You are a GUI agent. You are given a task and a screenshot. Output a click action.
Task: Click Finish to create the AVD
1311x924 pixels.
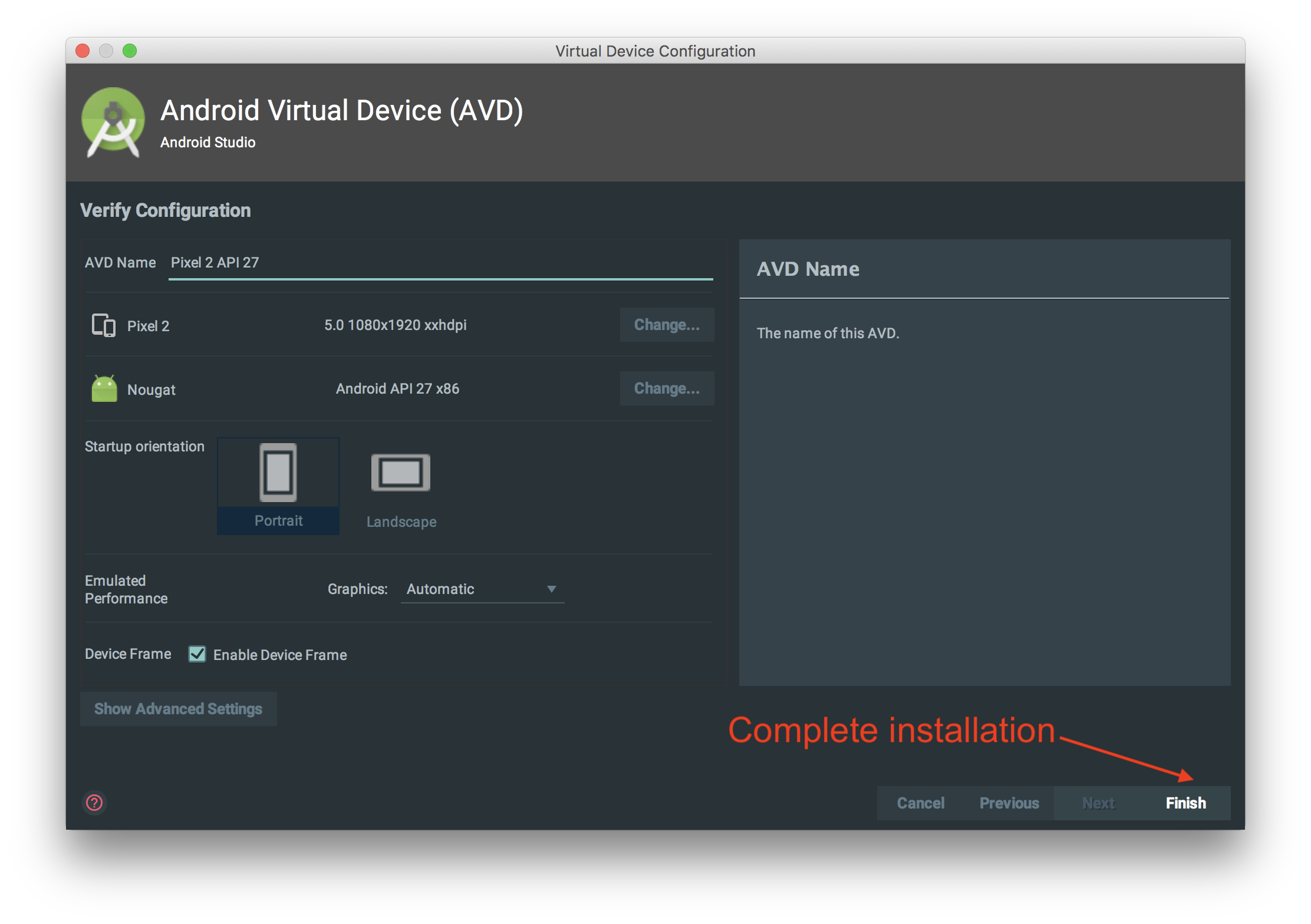[x=1185, y=803]
